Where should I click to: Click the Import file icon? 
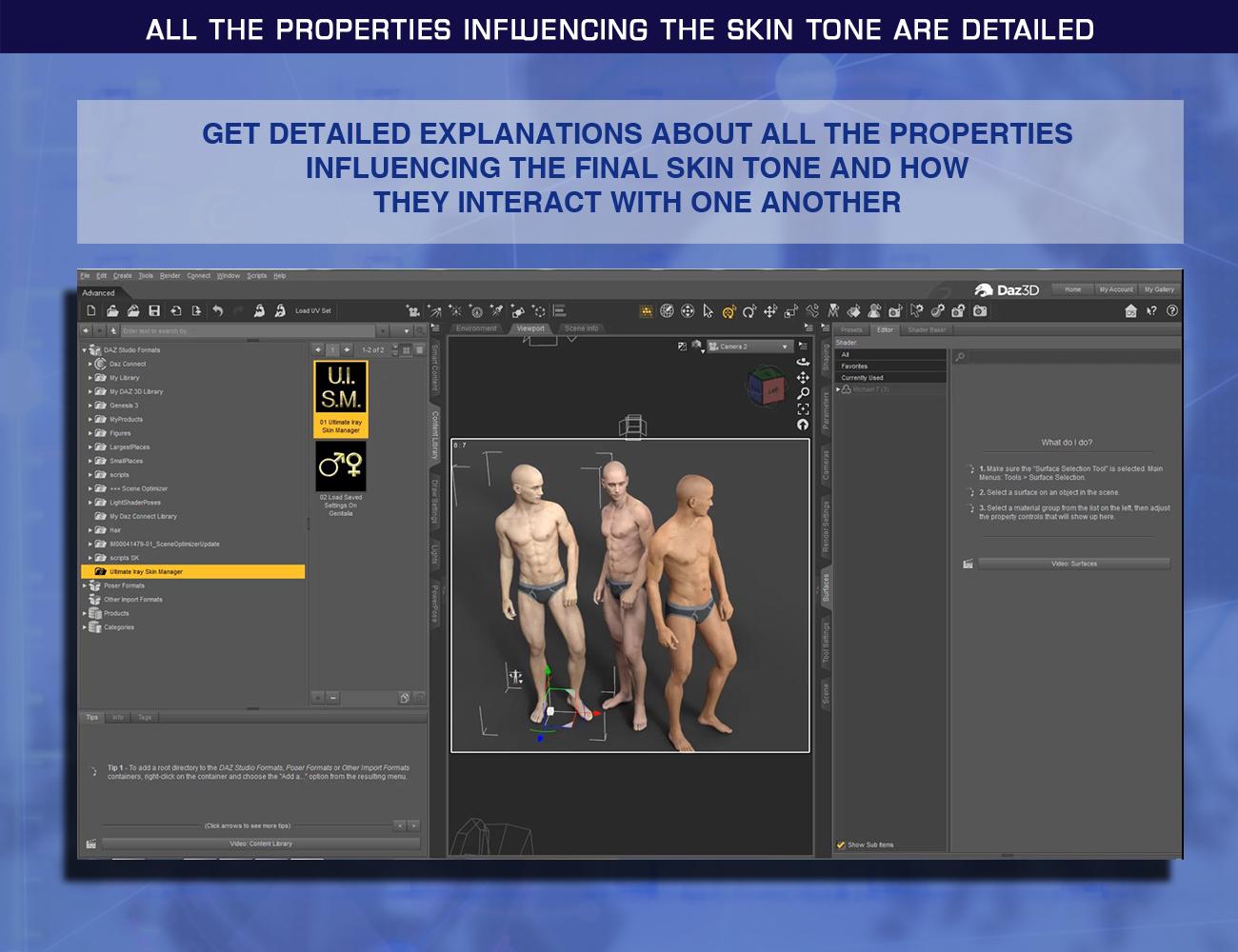pyautogui.click(x=175, y=310)
